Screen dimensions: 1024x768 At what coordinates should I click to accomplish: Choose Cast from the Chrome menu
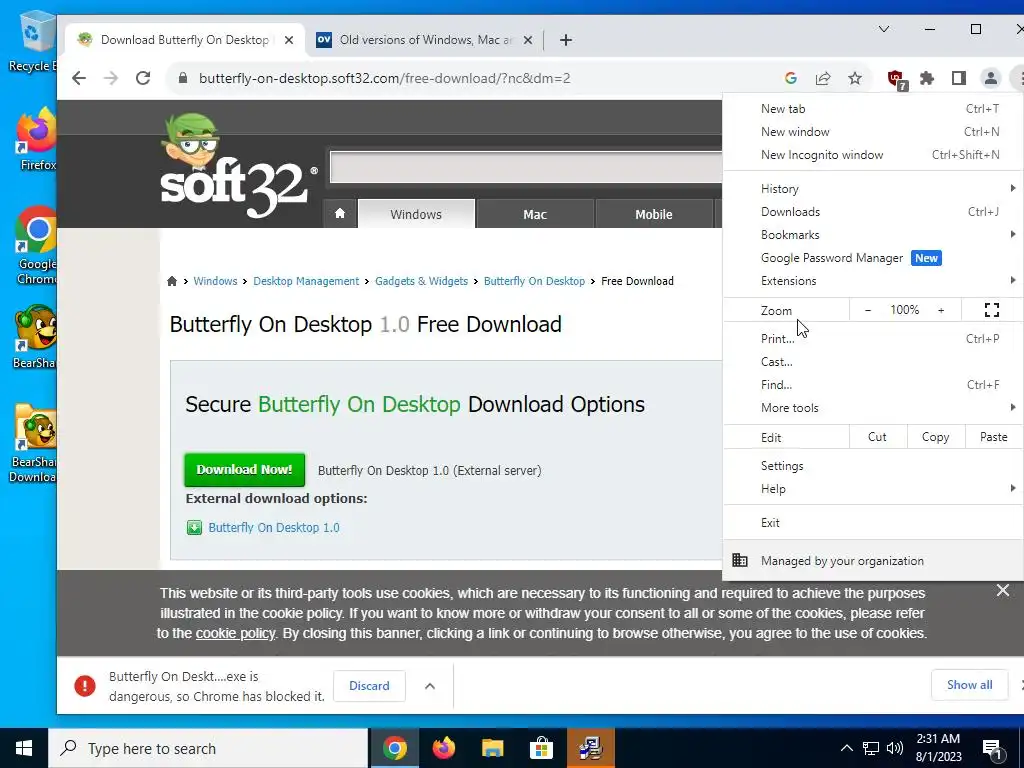click(873, 362)
